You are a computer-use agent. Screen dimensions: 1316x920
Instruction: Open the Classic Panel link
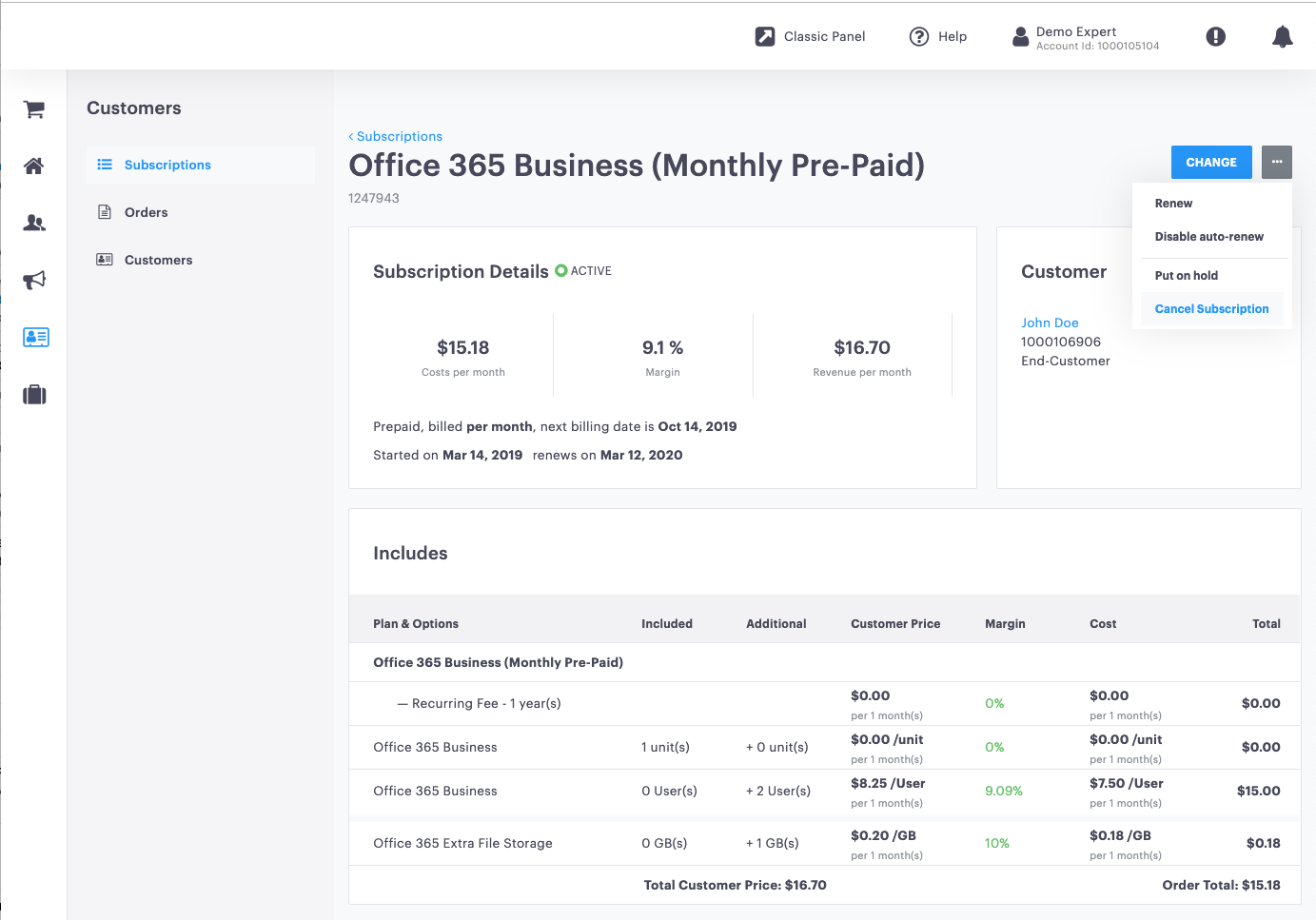pos(824,36)
